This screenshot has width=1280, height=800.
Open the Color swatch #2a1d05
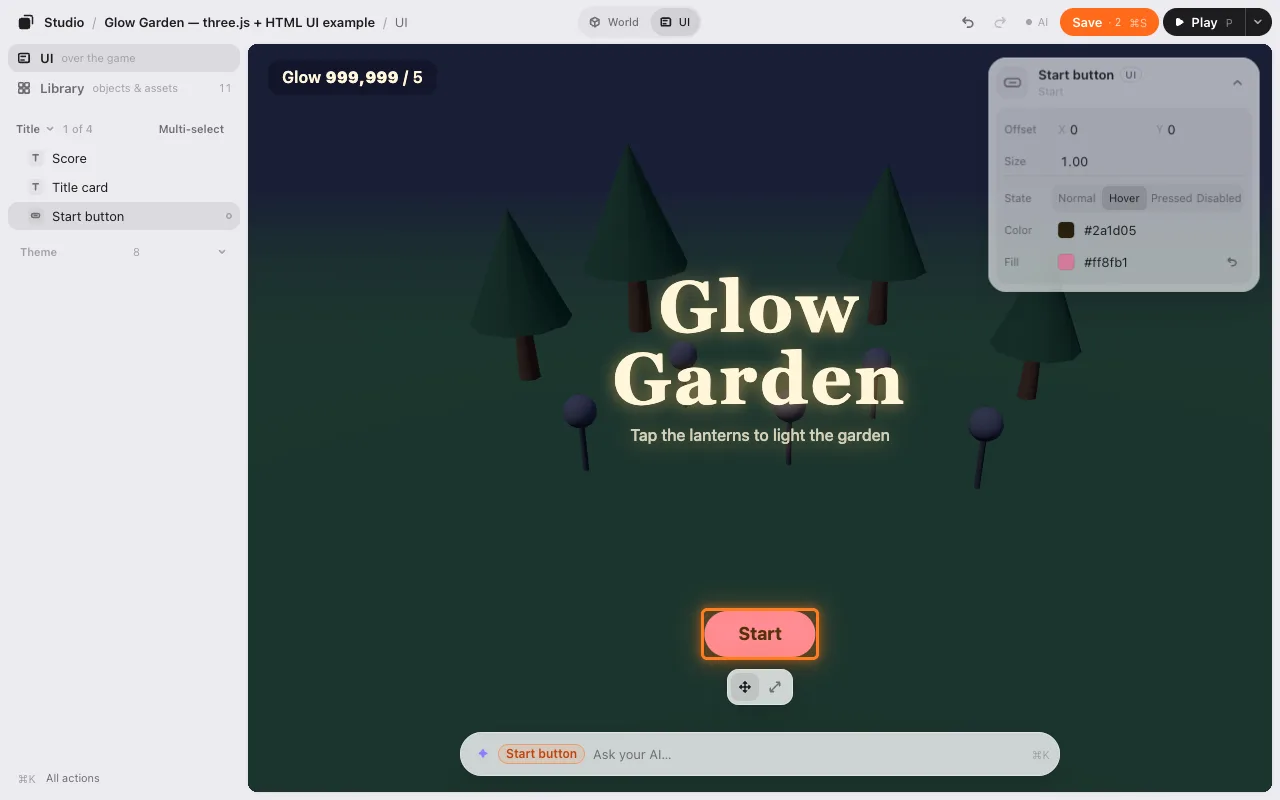[1066, 230]
